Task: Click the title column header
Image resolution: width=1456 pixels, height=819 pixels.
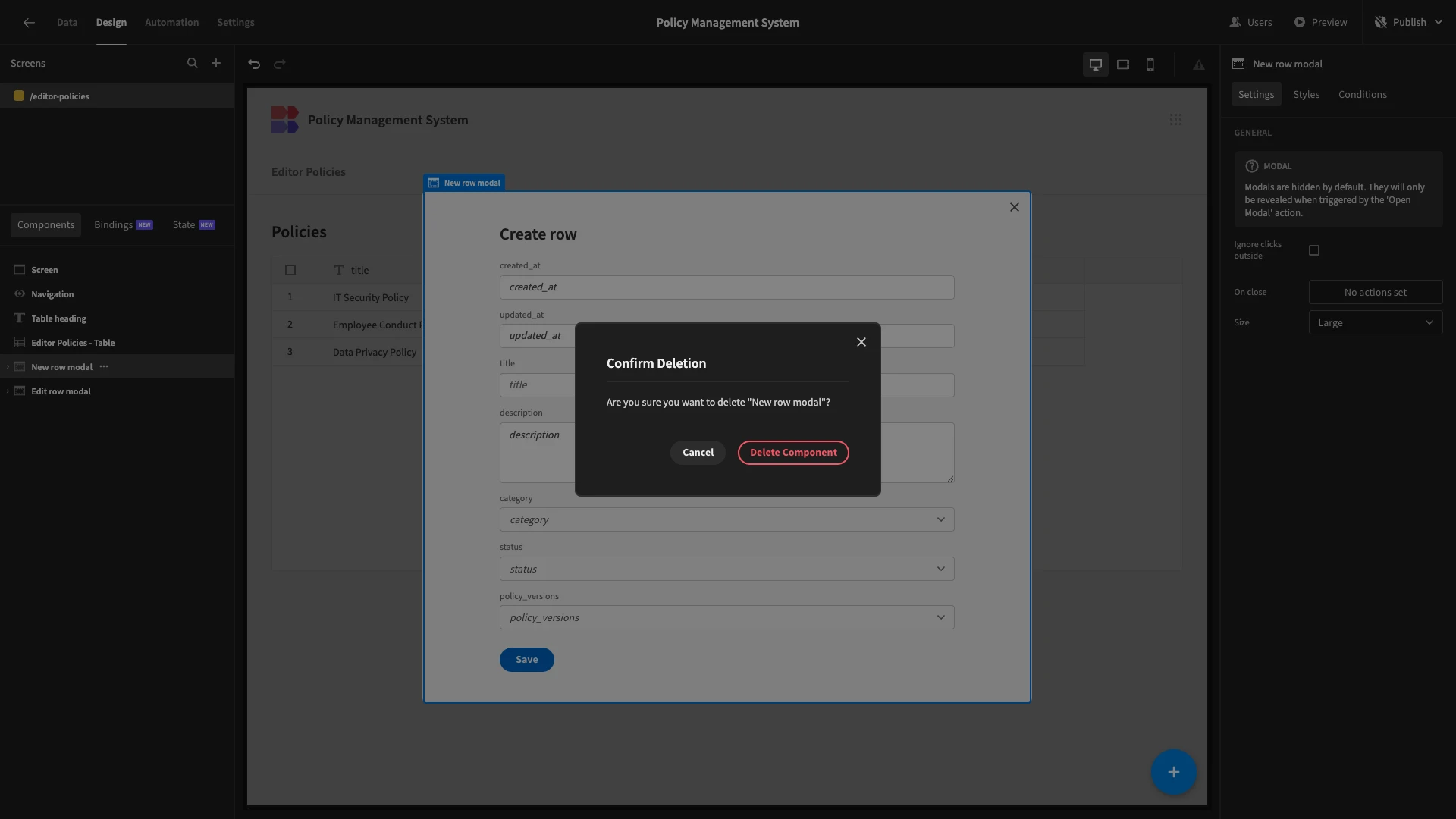Action: [359, 271]
